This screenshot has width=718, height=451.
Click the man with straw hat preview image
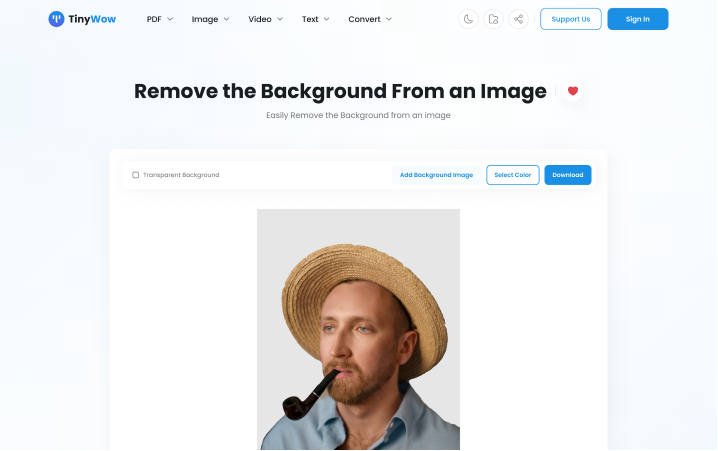[x=358, y=330]
